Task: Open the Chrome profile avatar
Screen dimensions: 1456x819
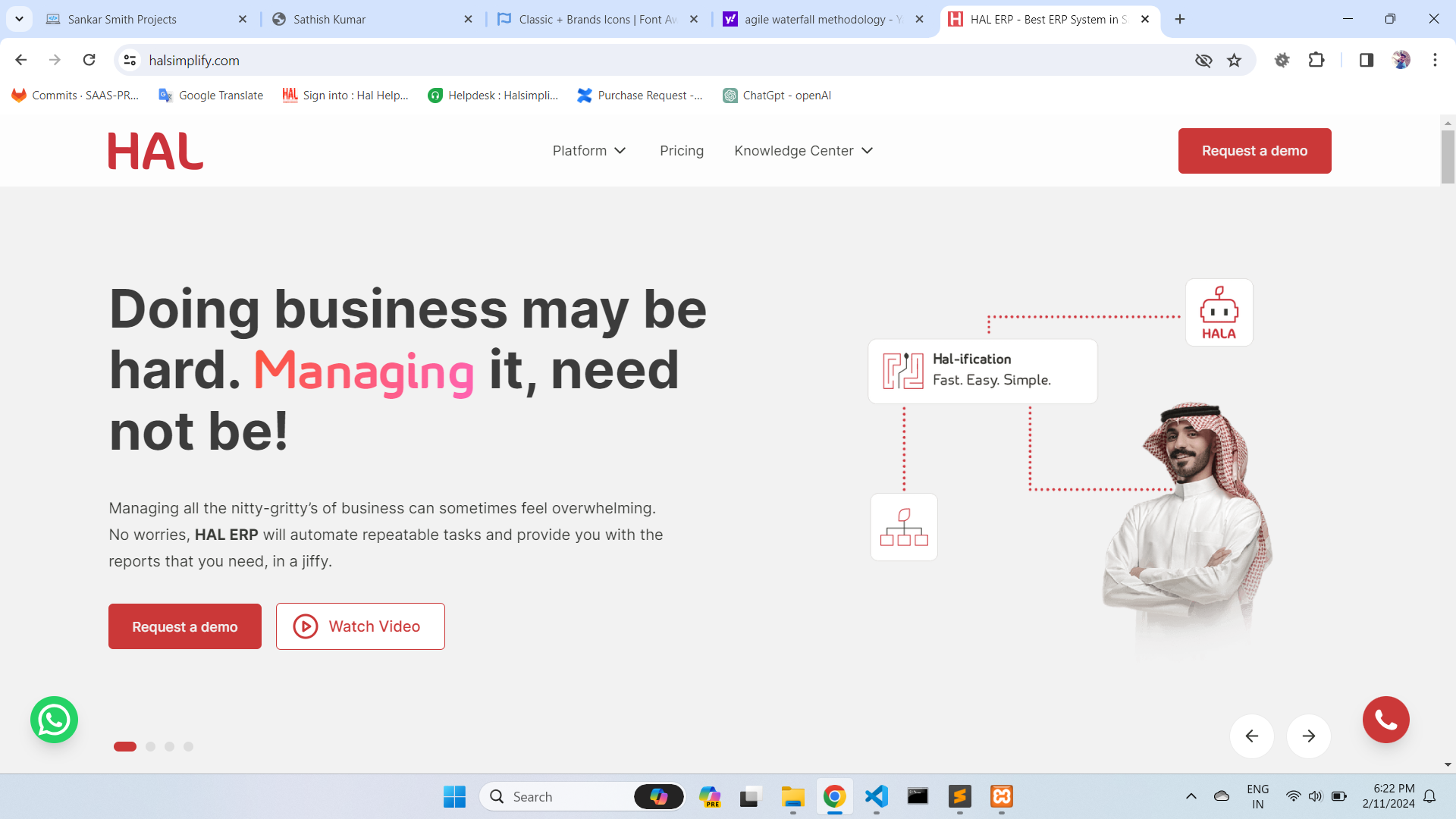Action: point(1401,60)
